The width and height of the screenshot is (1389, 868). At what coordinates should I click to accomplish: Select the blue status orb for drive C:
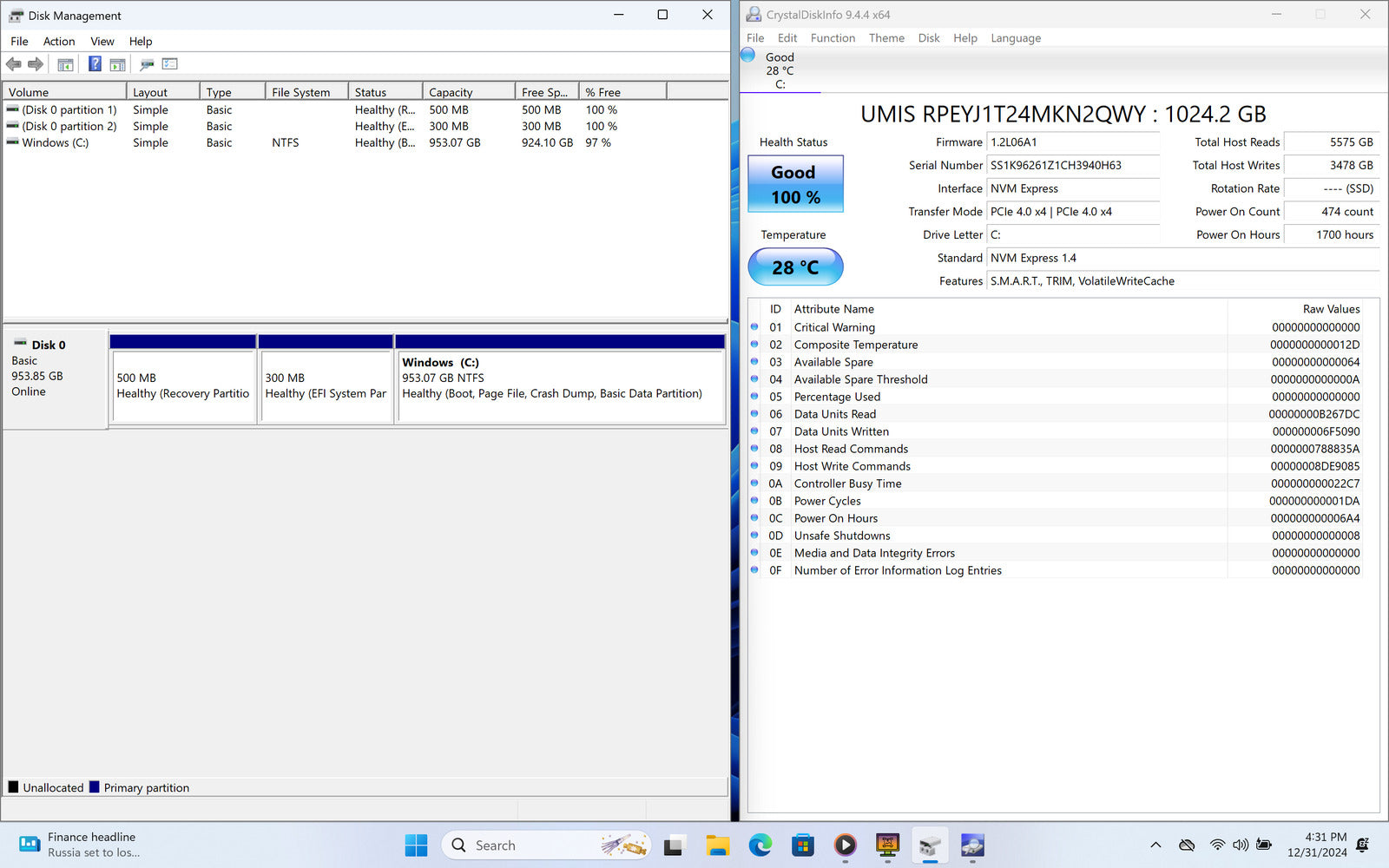747,56
